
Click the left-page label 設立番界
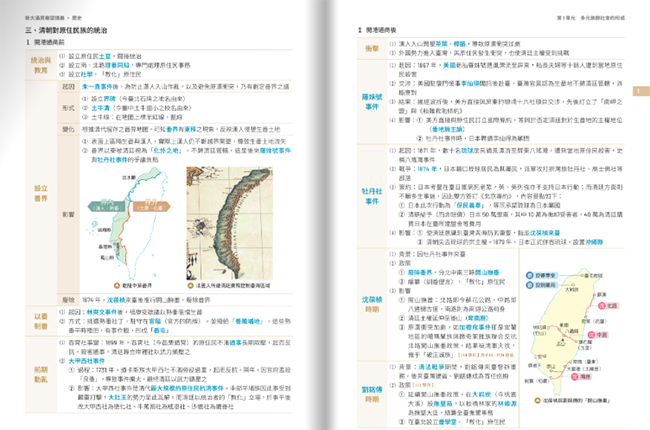click(x=41, y=193)
